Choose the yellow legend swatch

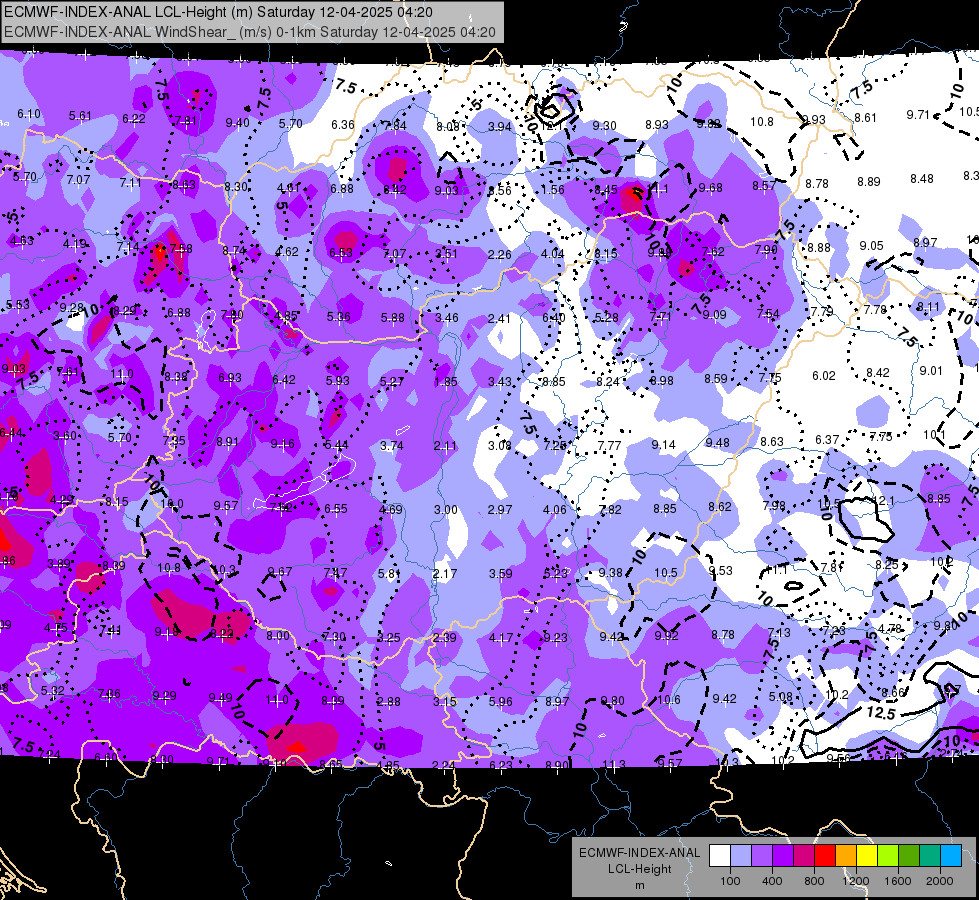pos(867,855)
